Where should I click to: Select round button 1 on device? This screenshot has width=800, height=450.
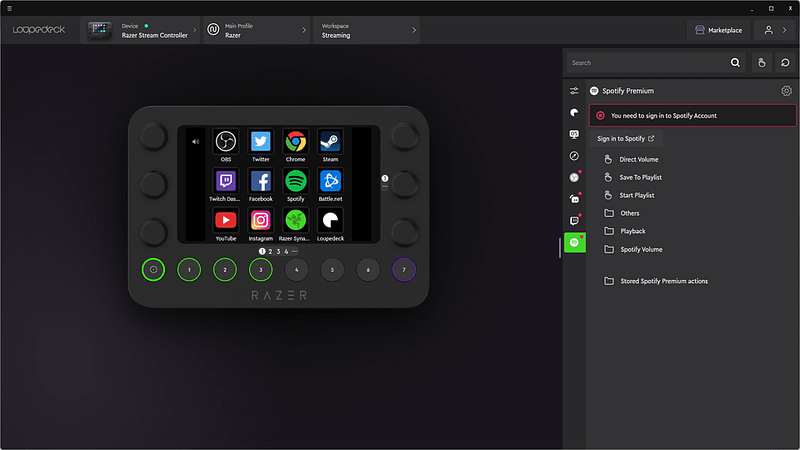(x=189, y=269)
